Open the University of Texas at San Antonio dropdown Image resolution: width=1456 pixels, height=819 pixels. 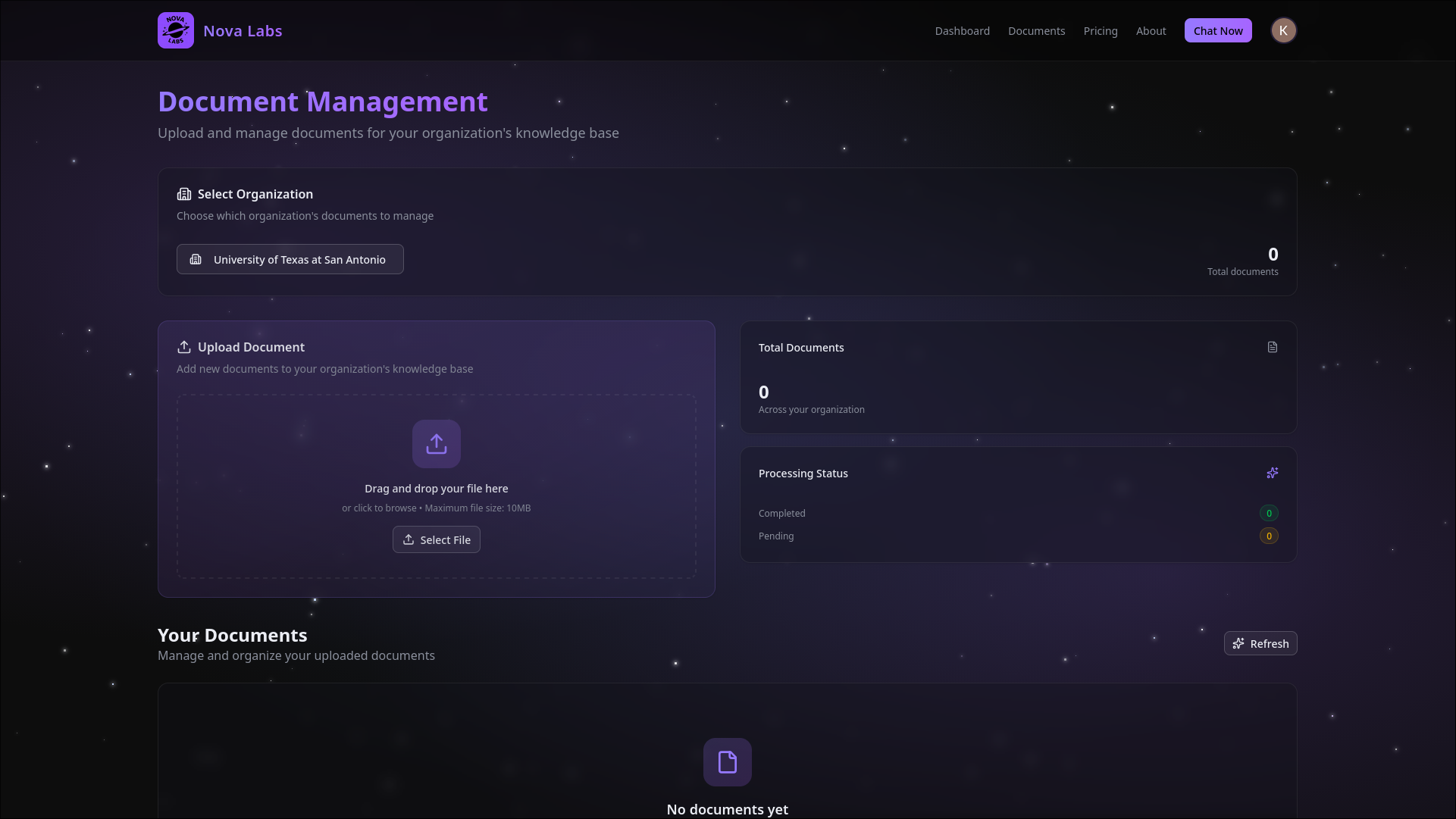pyautogui.click(x=290, y=259)
